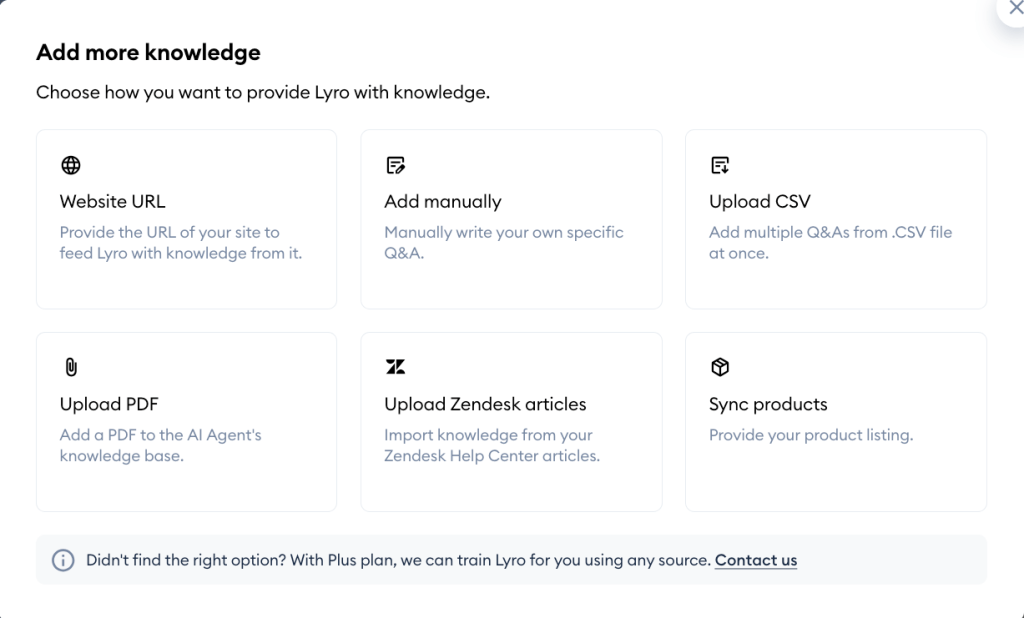
Task: Click the globe icon above Website URL
Action: [69, 164]
